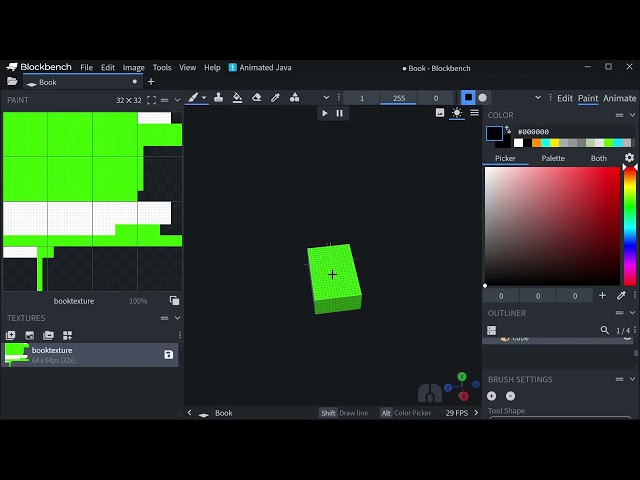This screenshot has height=480, width=640.
Task: Select booktexture thumbnail in Textures list
Action: click(x=16, y=354)
